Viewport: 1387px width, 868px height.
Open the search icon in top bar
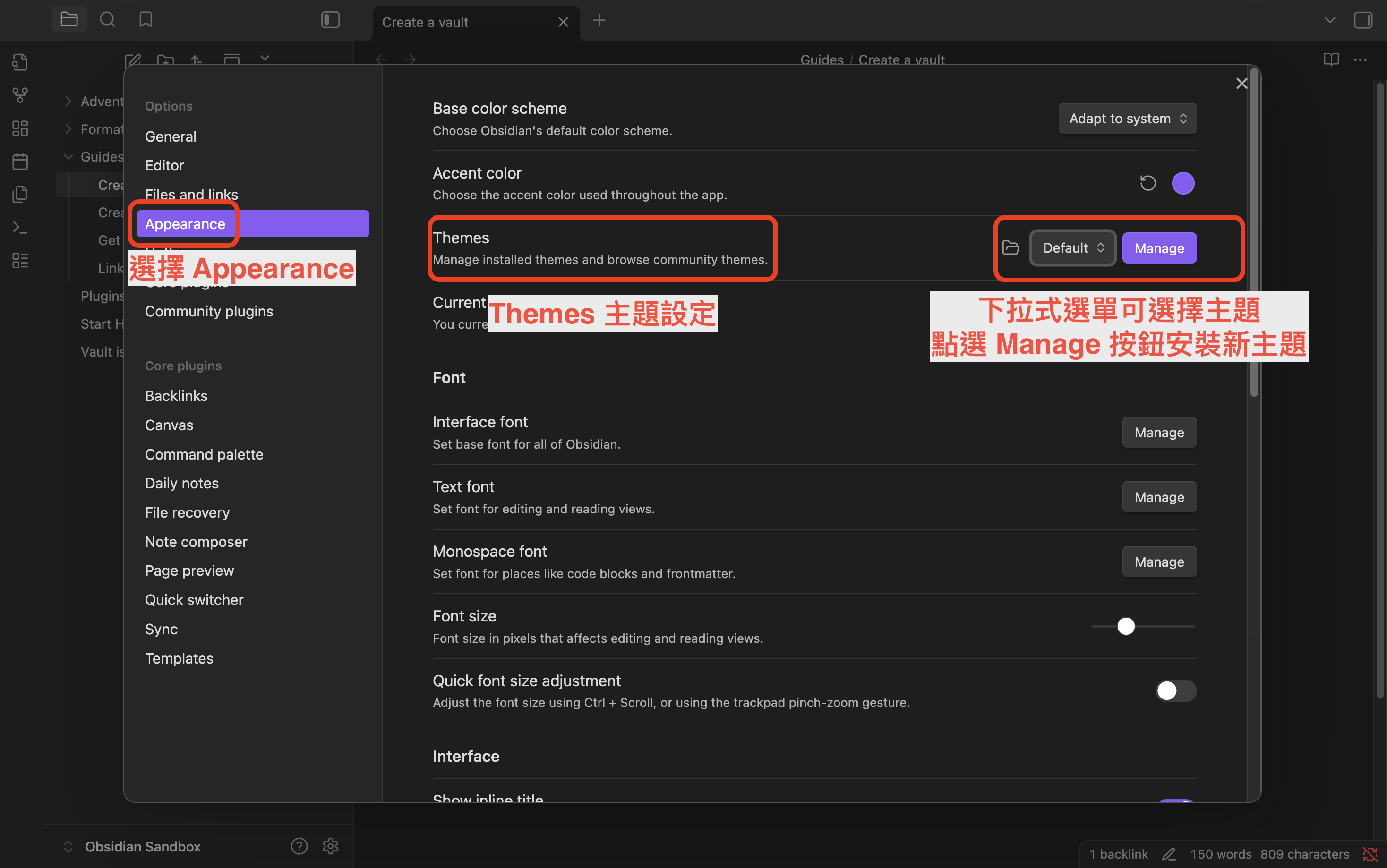[107, 20]
